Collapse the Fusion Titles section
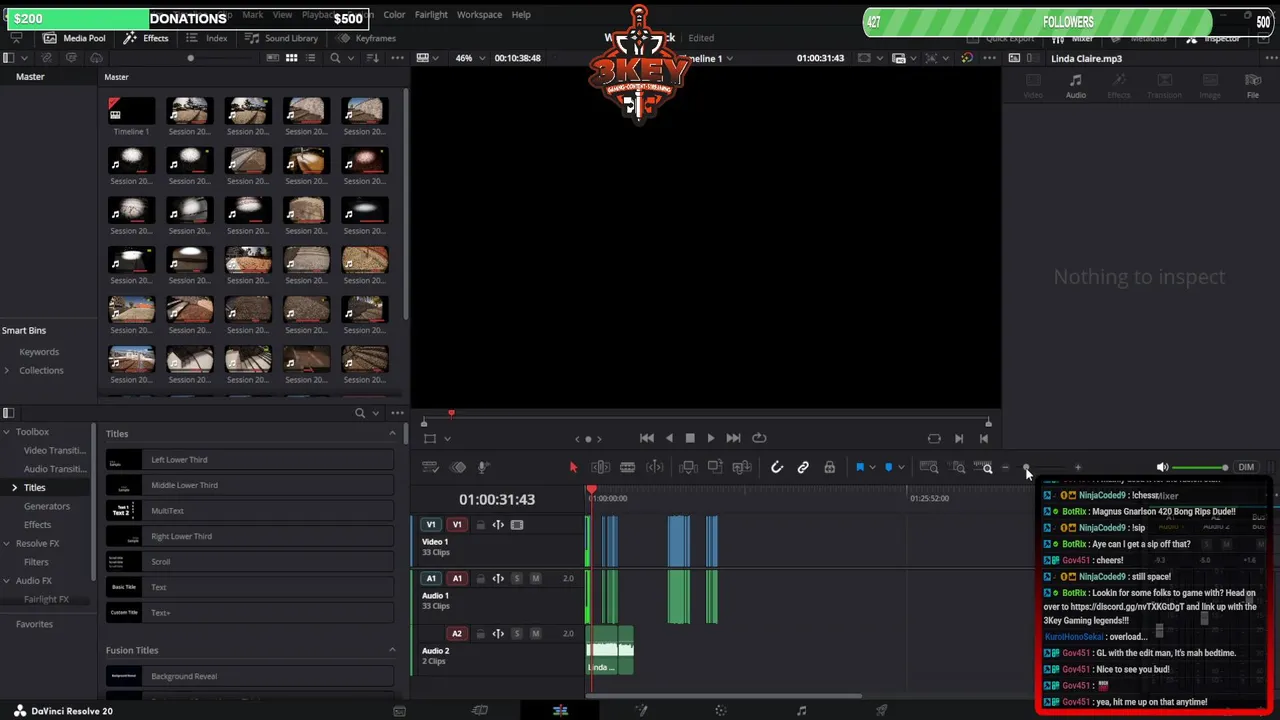 tap(392, 650)
